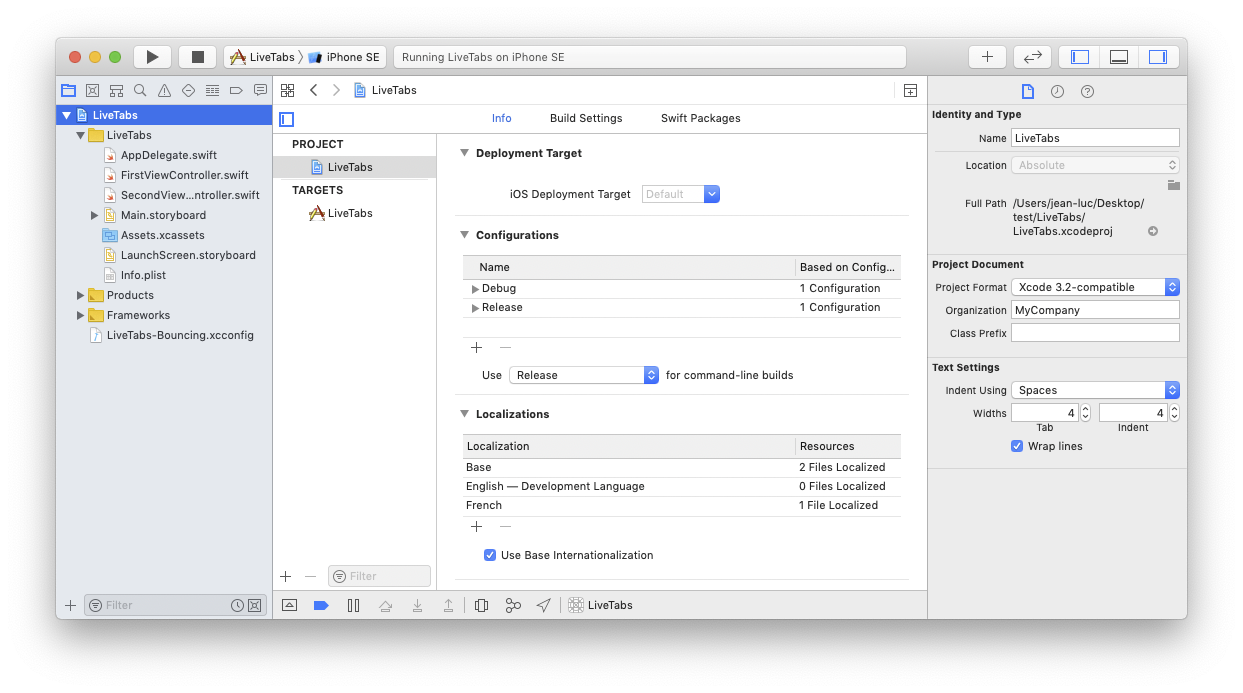This screenshot has width=1243, height=693.
Task: Hide the debug area chevron button
Action: pos(289,605)
